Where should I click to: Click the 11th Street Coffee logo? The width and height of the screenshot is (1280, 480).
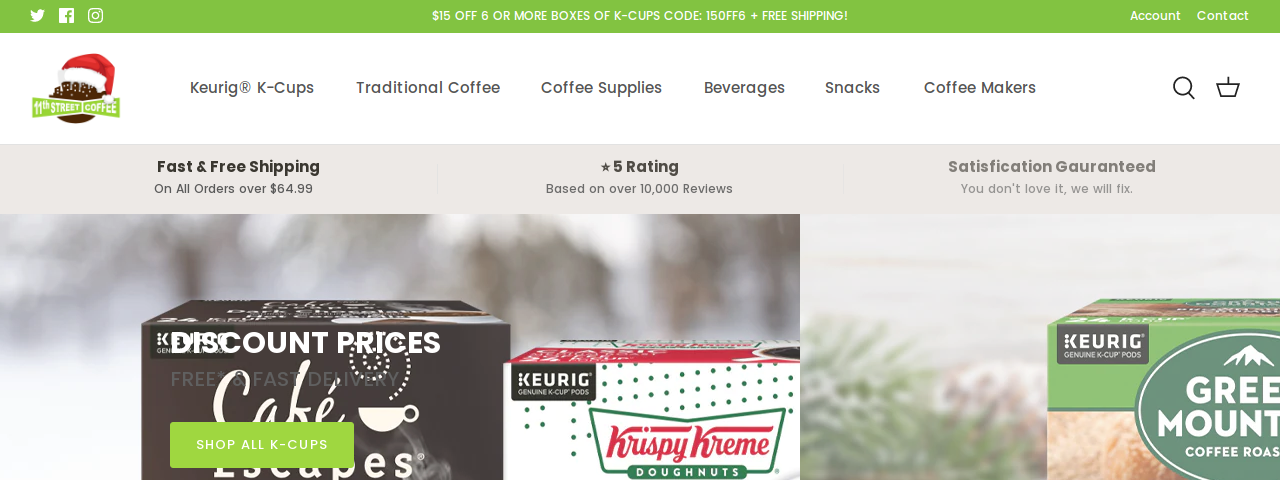pyautogui.click(x=76, y=88)
